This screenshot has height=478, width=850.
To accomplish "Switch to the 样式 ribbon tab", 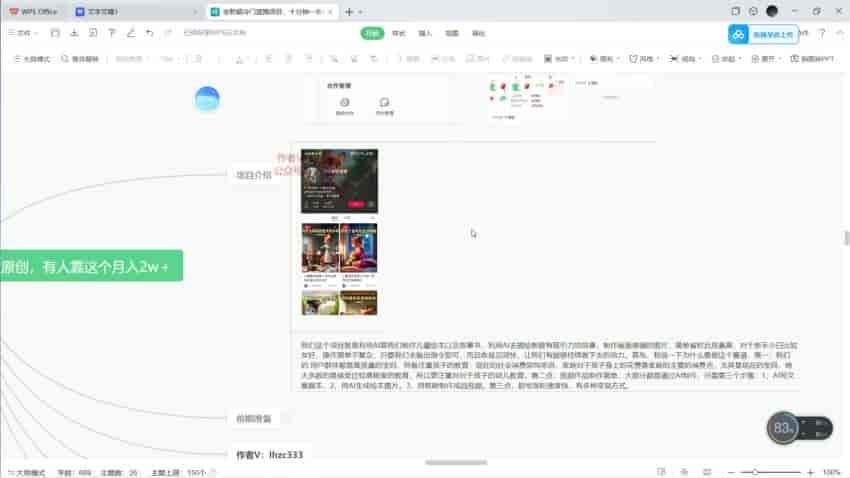I will [399, 34].
